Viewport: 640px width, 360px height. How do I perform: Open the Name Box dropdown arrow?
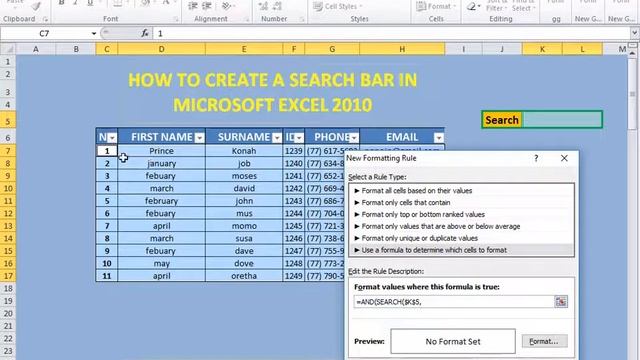click(x=94, y=33)
